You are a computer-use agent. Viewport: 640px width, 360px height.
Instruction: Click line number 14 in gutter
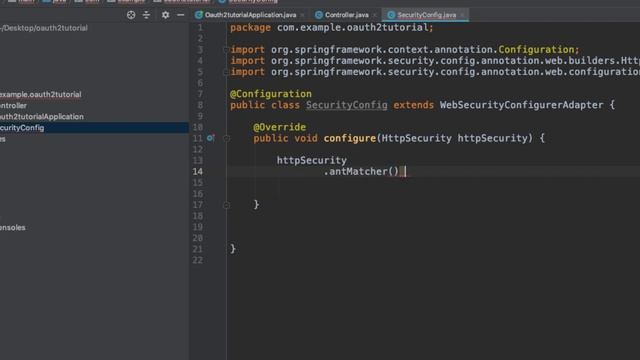tap(198, 171)
